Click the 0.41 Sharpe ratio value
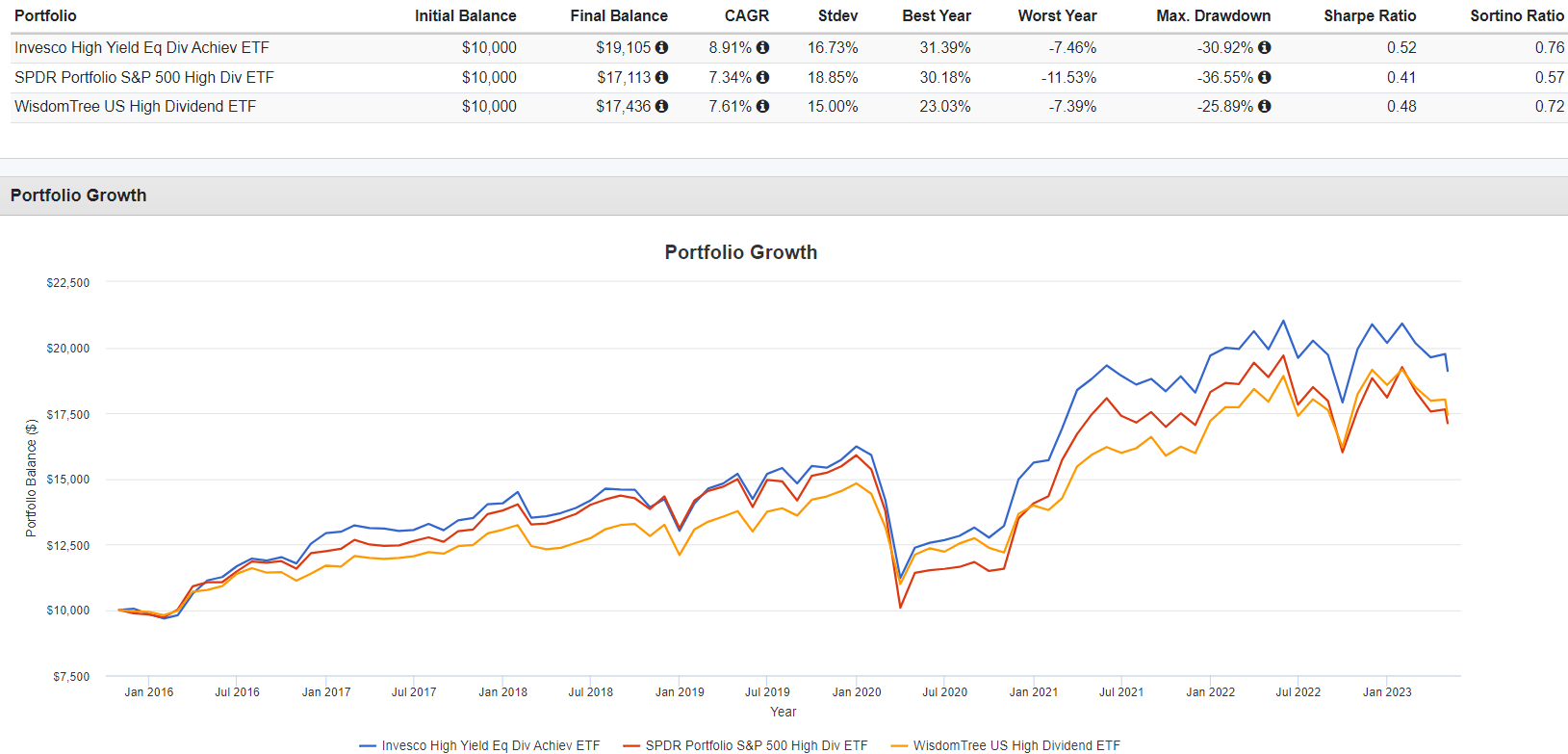Screen dimensions: 1568x754 1401,77
